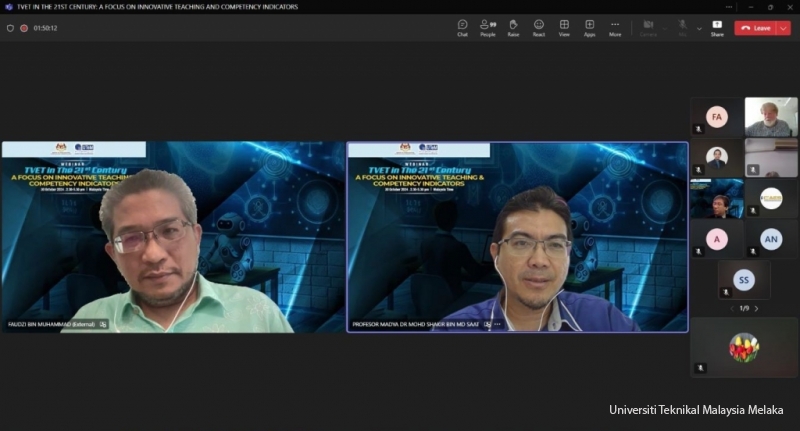Change the meeting View layout
Screen dimensions: 800x431
point(564,27)
